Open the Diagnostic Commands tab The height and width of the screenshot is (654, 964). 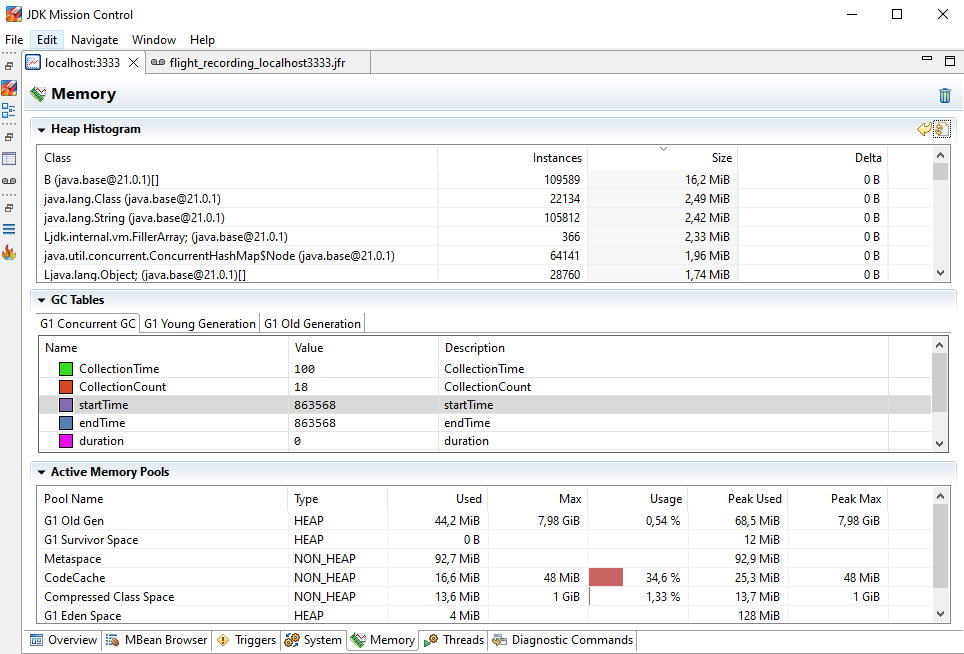(x=563, y=640)
